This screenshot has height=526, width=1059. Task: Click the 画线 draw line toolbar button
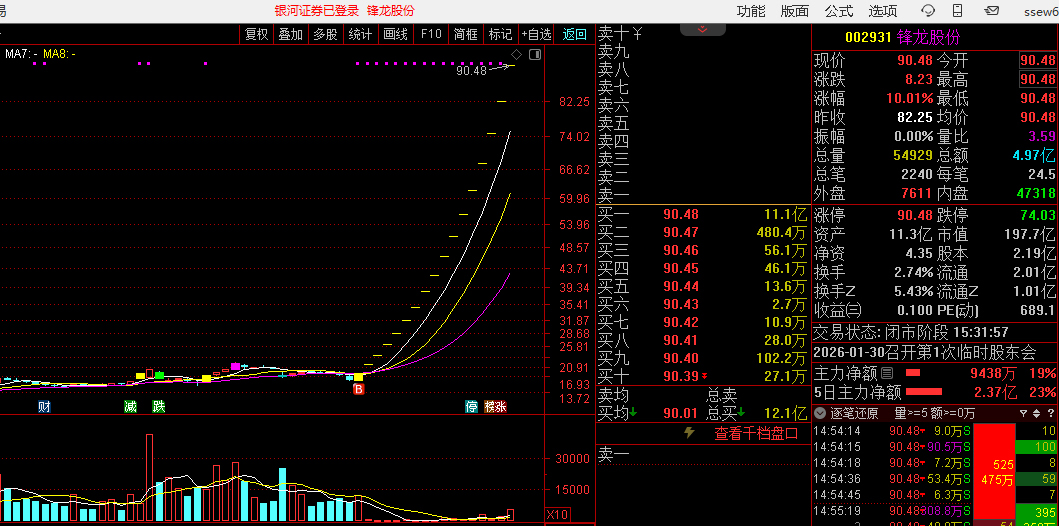pos(395,34)
